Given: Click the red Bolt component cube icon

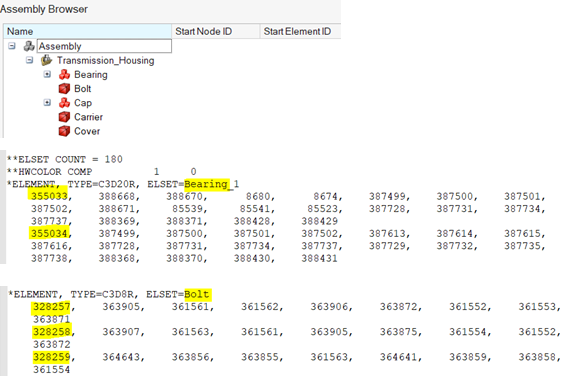Looking at the screenshot, I should point(64,89).
